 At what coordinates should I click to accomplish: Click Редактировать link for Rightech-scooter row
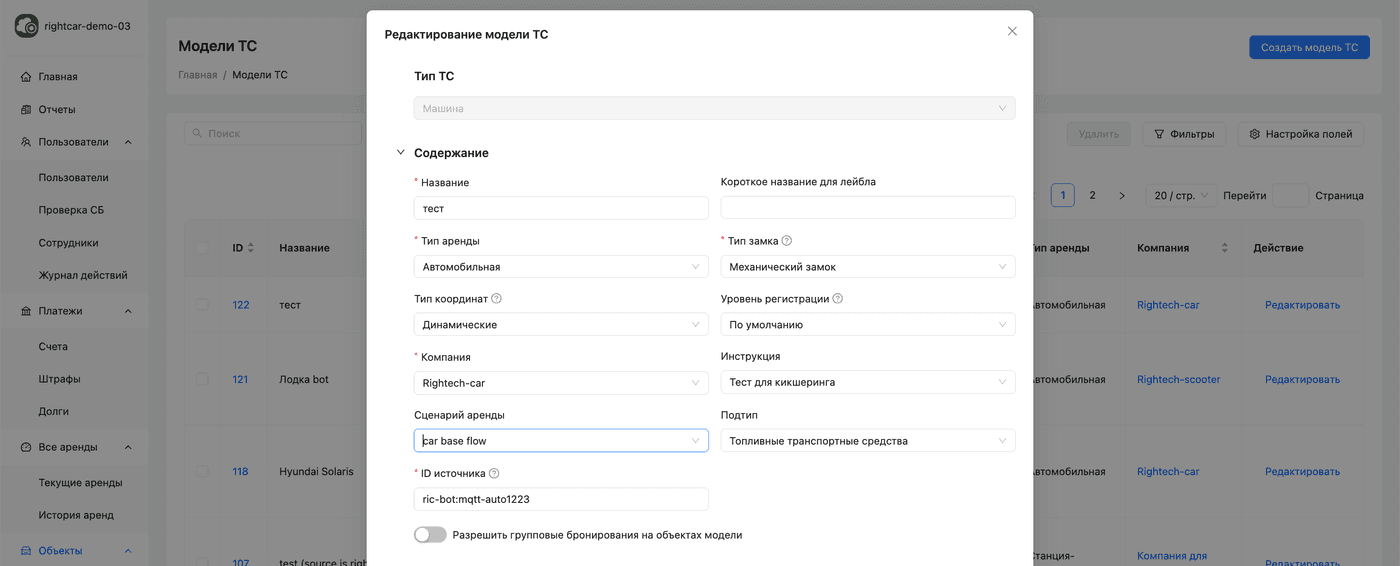pyautogui.click(x=1302, y=380)
